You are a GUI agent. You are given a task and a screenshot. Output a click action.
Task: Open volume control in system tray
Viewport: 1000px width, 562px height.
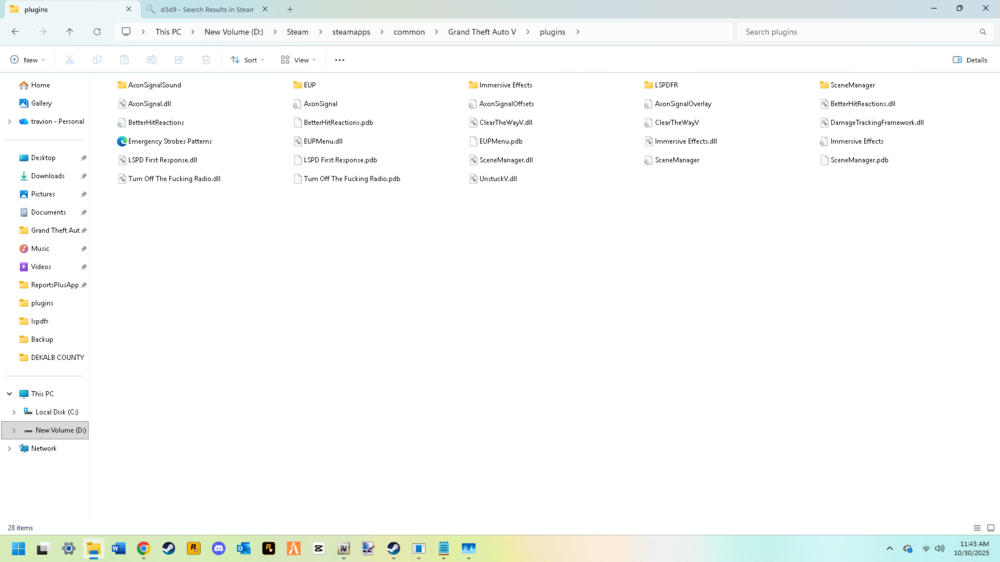pyautogui.click(x=939, y=549)
